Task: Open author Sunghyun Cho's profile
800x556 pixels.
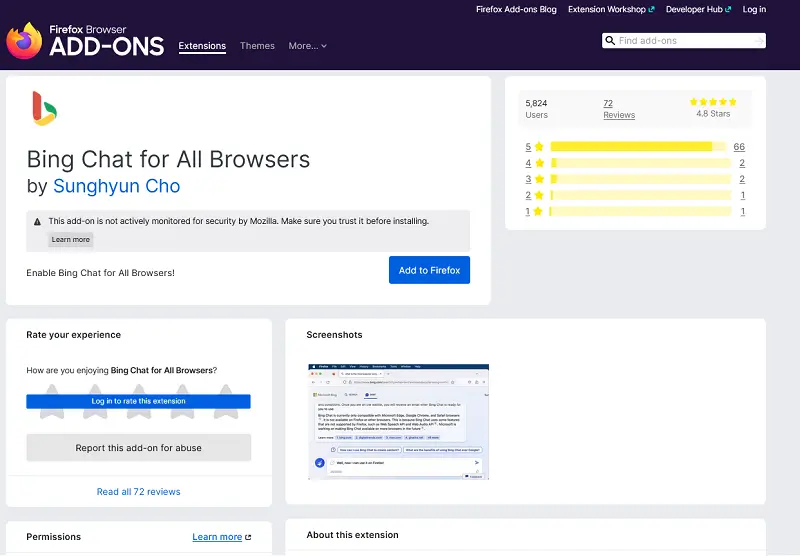Action: [x=116, y=186]
